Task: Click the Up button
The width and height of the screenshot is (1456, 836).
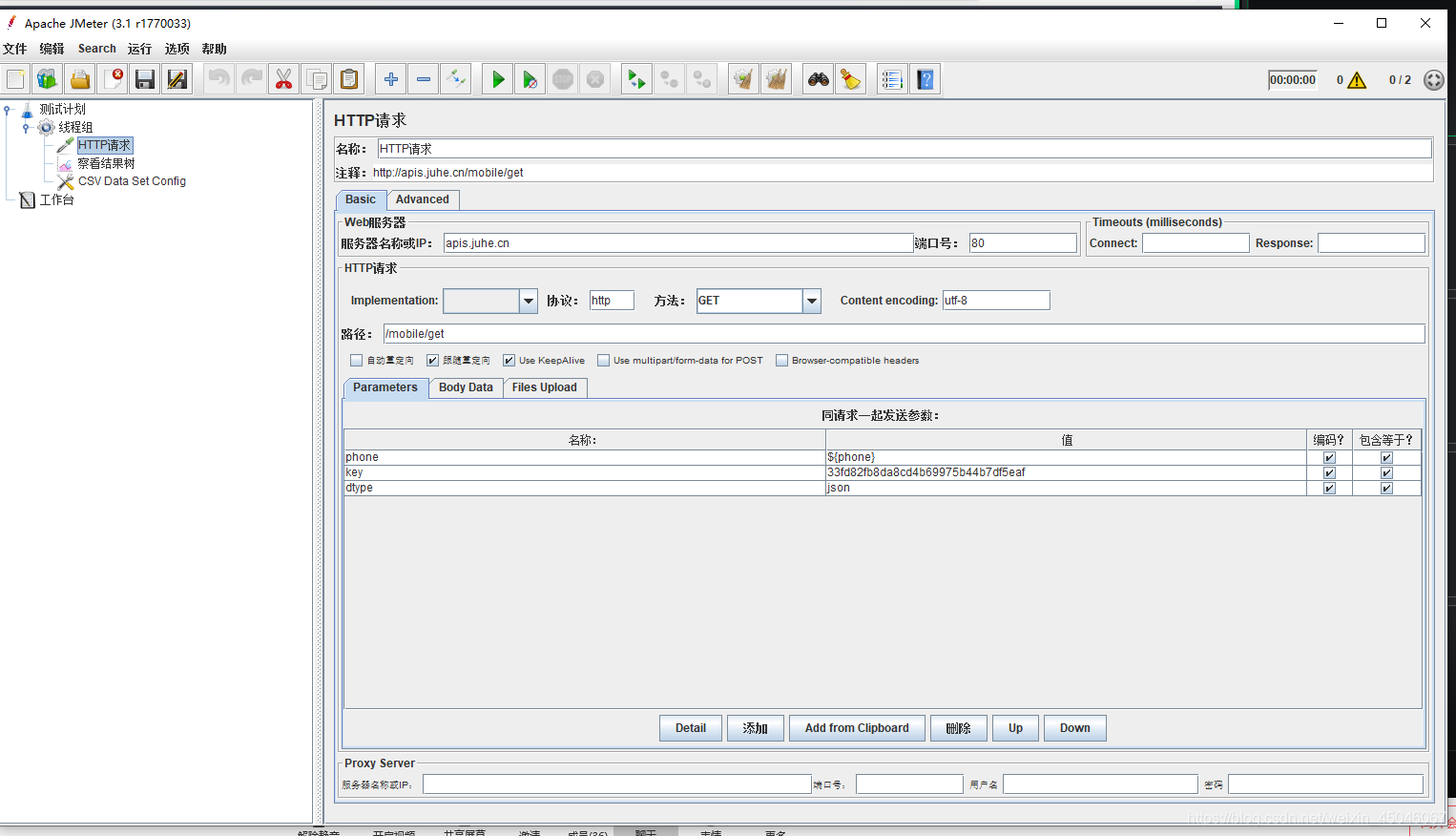Action: pos(1016,728)
